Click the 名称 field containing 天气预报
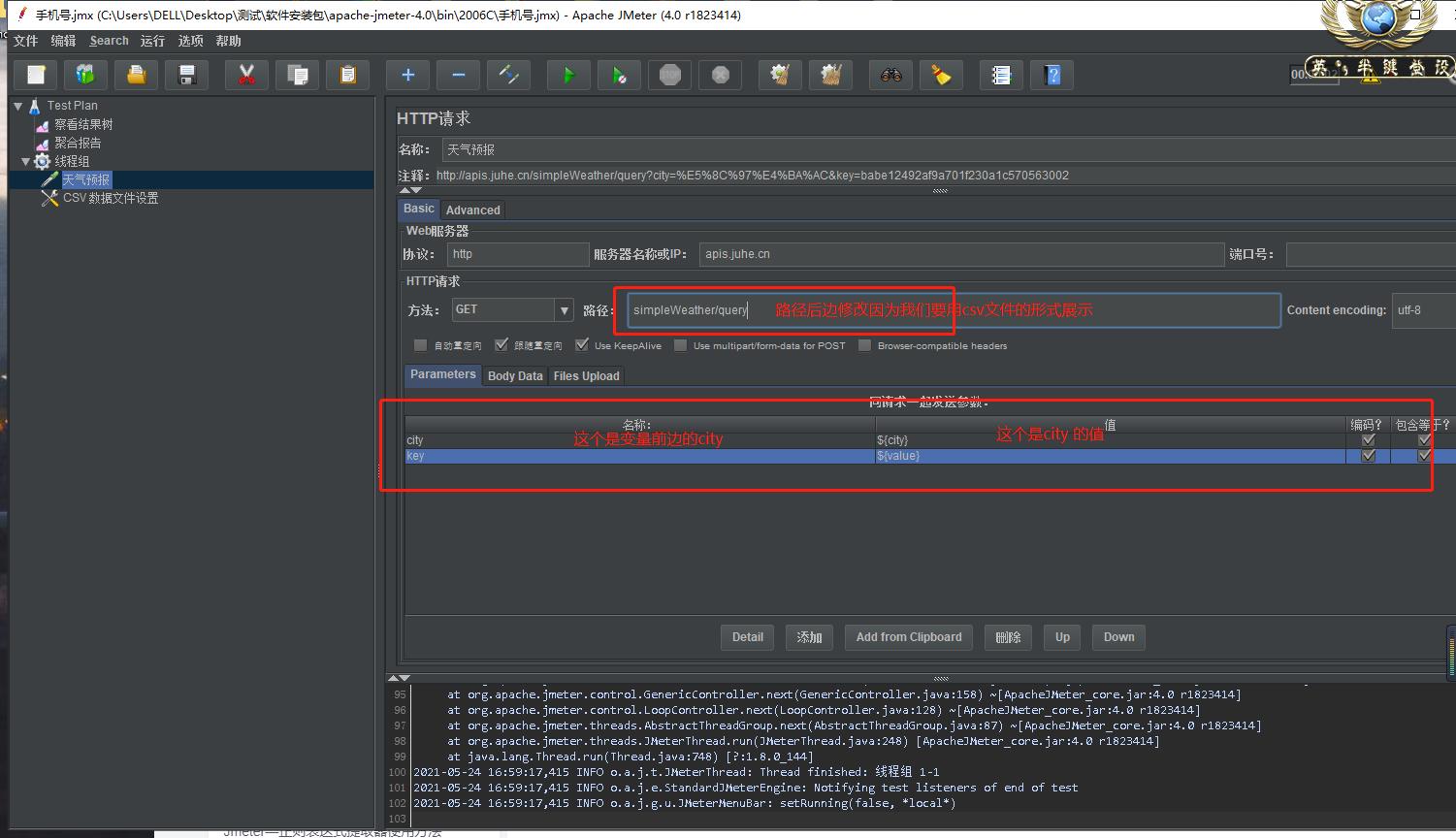 949,149
